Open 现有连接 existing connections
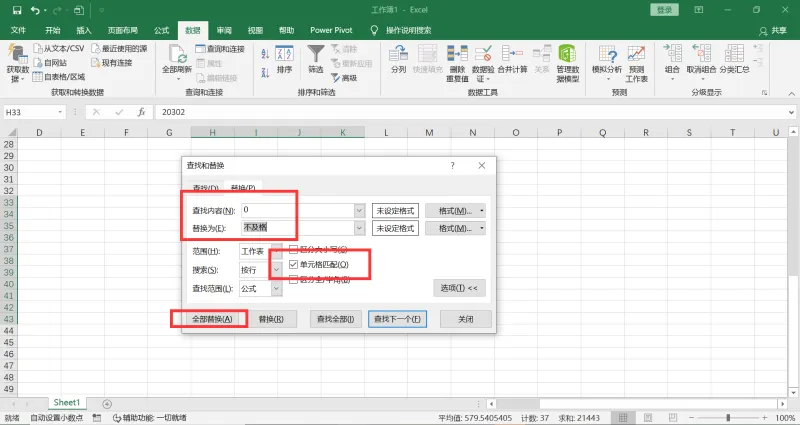 tap(112, 63)
